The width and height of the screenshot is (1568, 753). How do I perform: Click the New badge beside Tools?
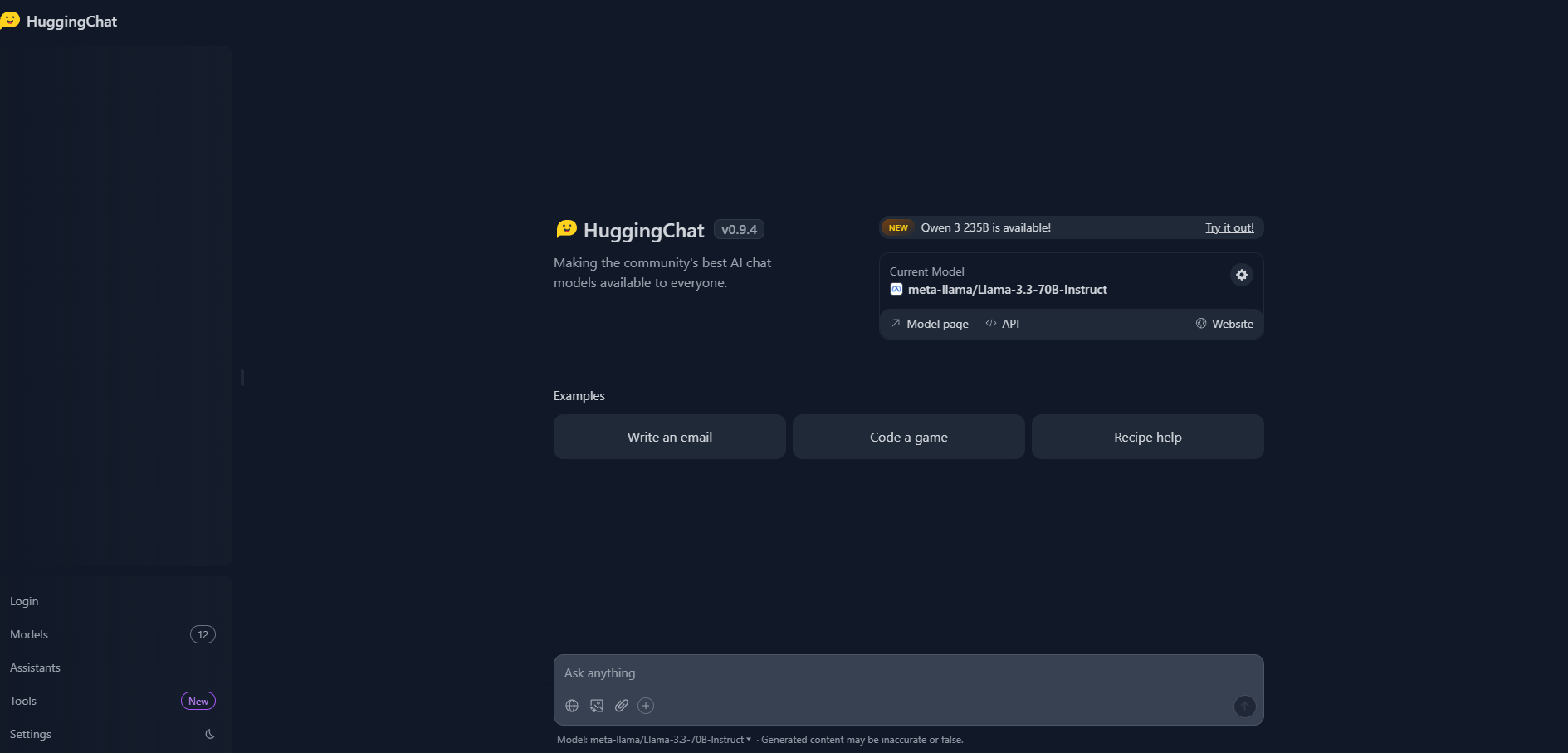[198, 701]
